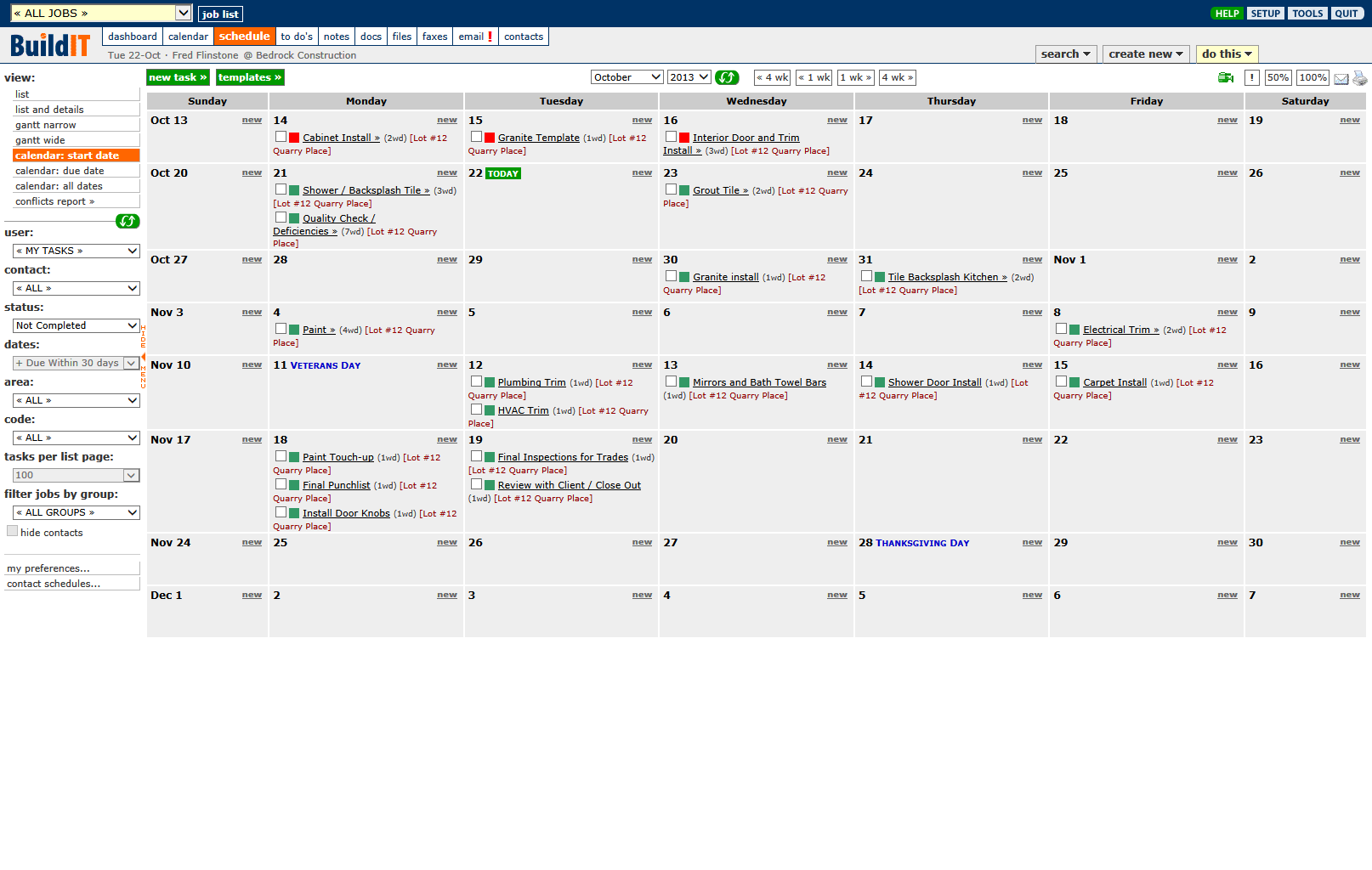Open the Shower Door Install task link

pyautogui.click(x=935, y=382)
